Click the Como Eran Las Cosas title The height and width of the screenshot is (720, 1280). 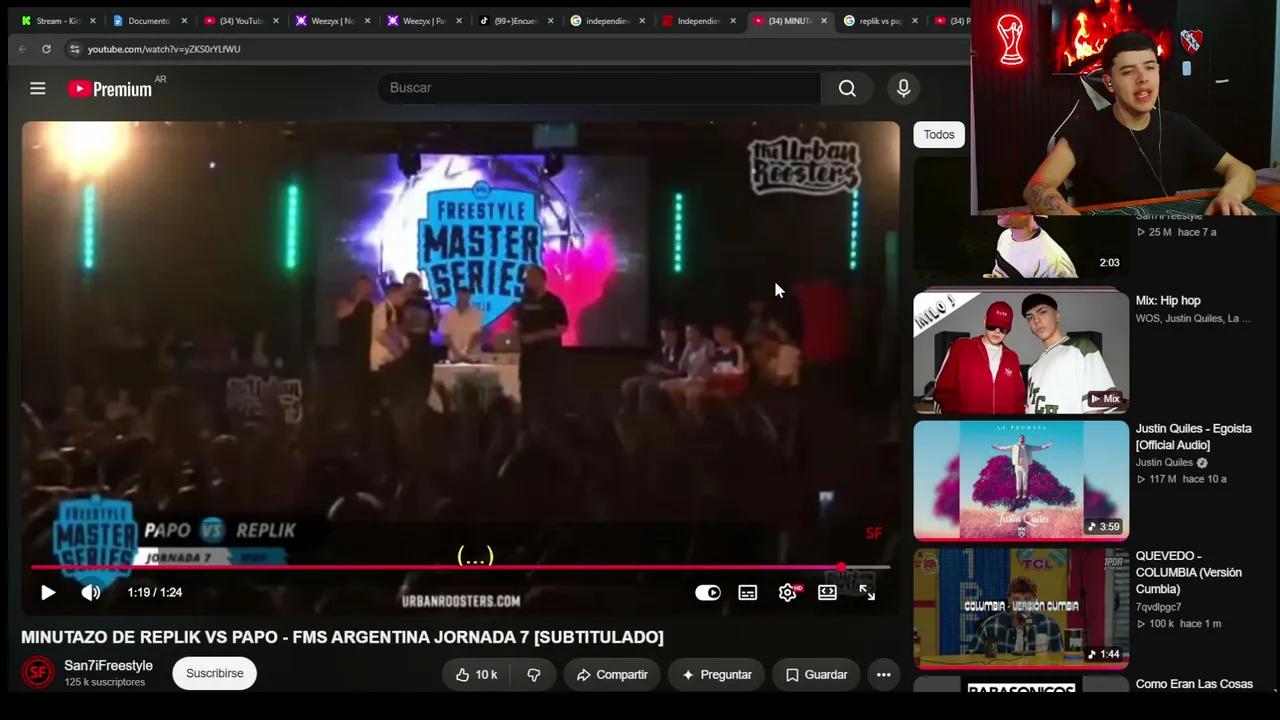click(x=1194, y=684)
